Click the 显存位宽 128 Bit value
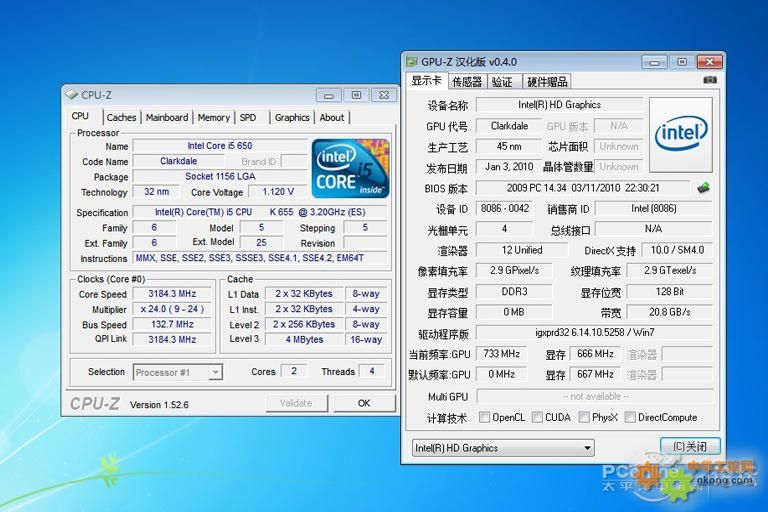Screen dimensions: 768x512 670,292
